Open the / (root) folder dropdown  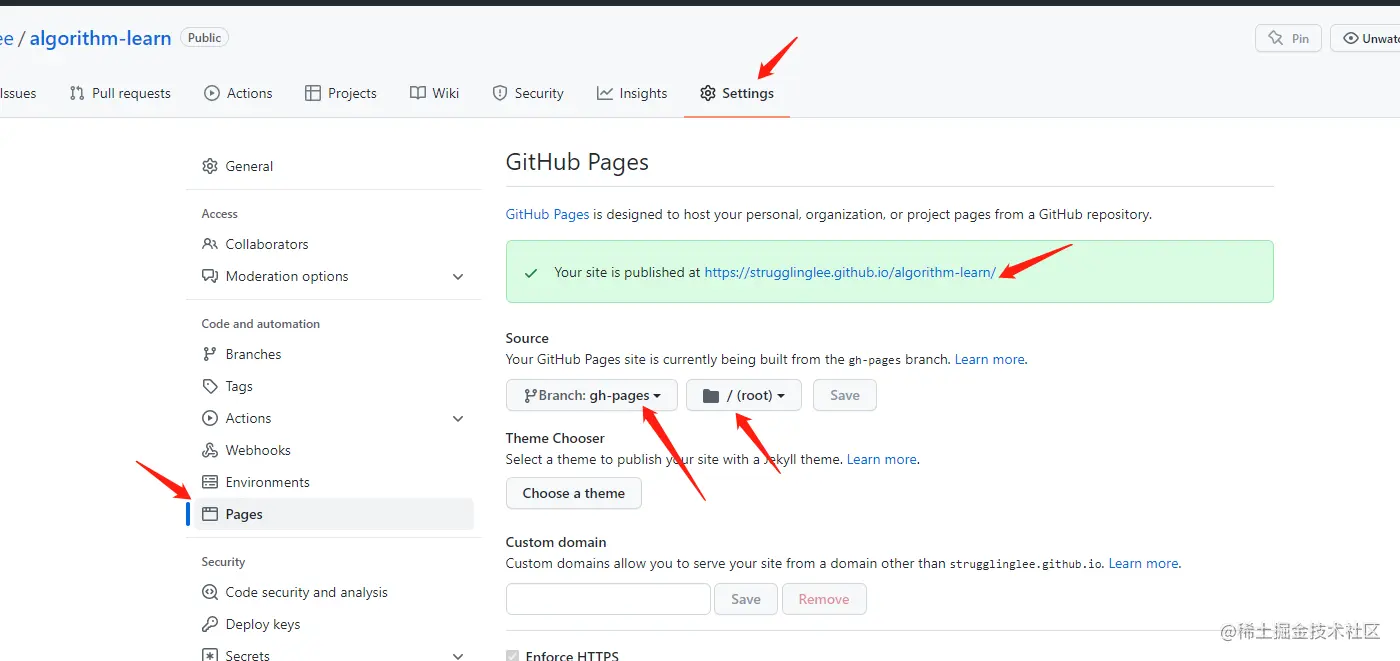pyautogui.click(x=744, y=395)
